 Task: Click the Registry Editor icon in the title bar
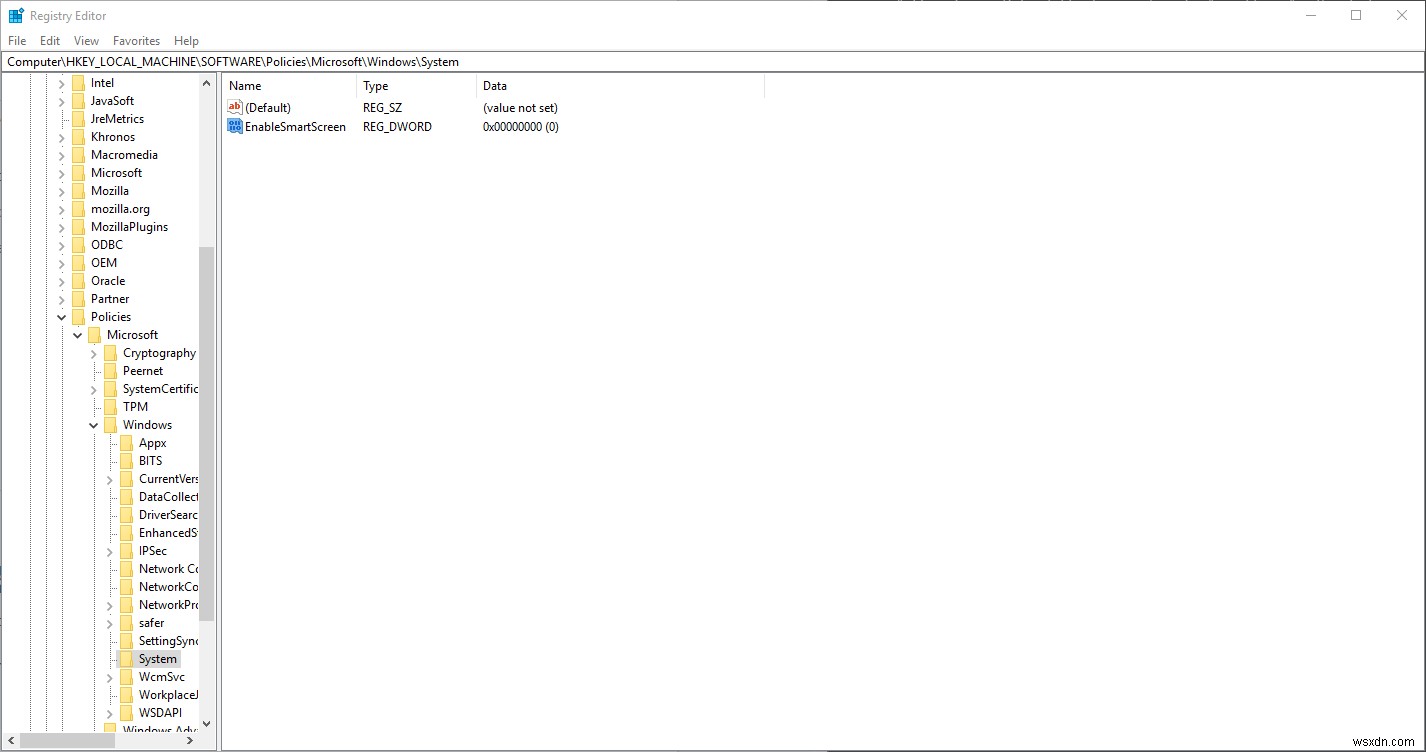pyautogui.click(x=14, y=15)
